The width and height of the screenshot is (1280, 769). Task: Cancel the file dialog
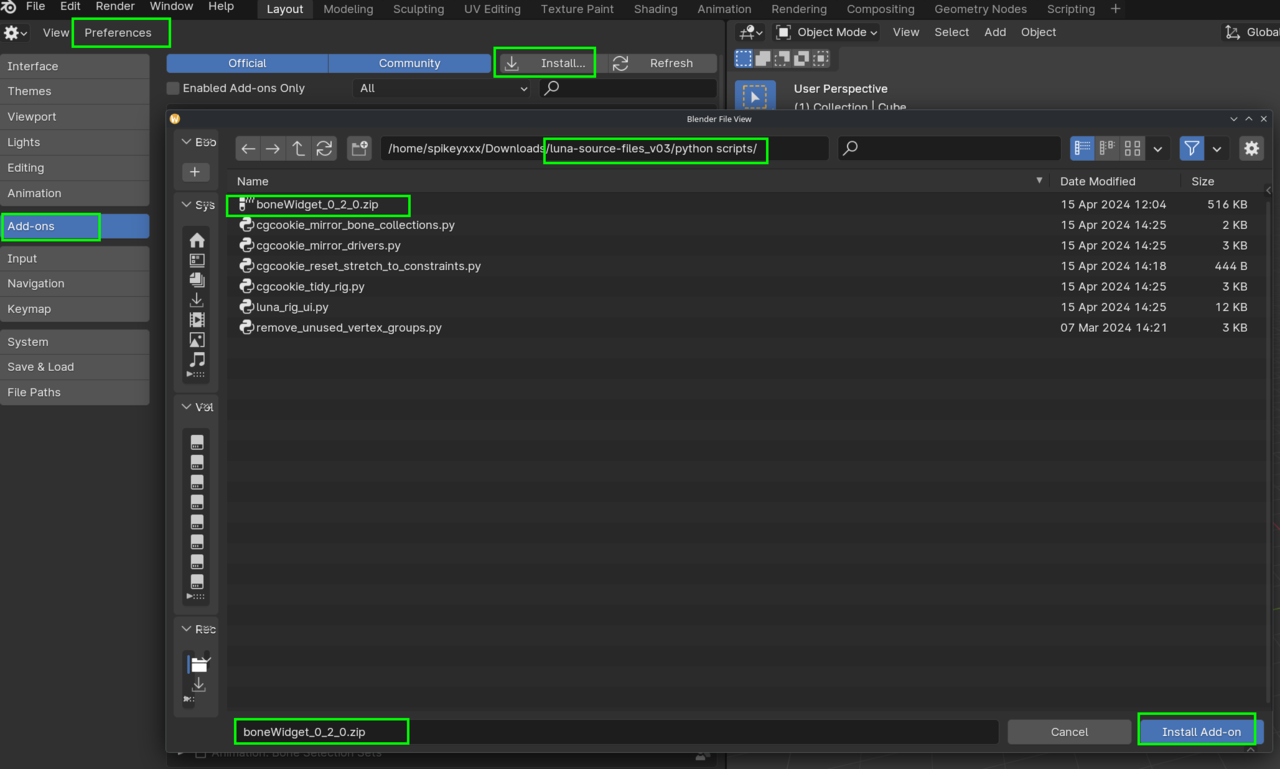pos(1068,731)
